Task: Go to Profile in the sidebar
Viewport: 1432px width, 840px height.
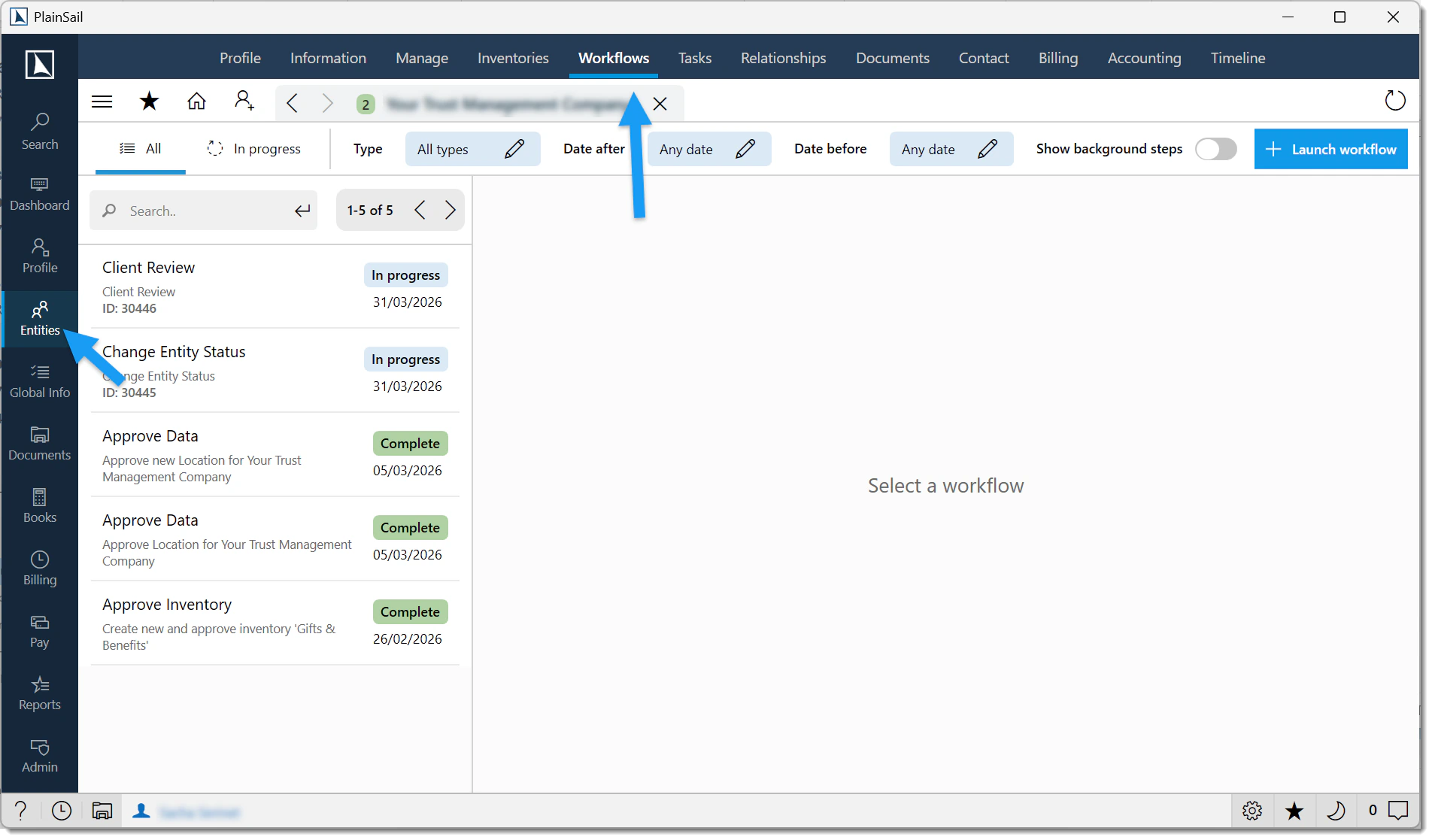Action: click(39, 256)
